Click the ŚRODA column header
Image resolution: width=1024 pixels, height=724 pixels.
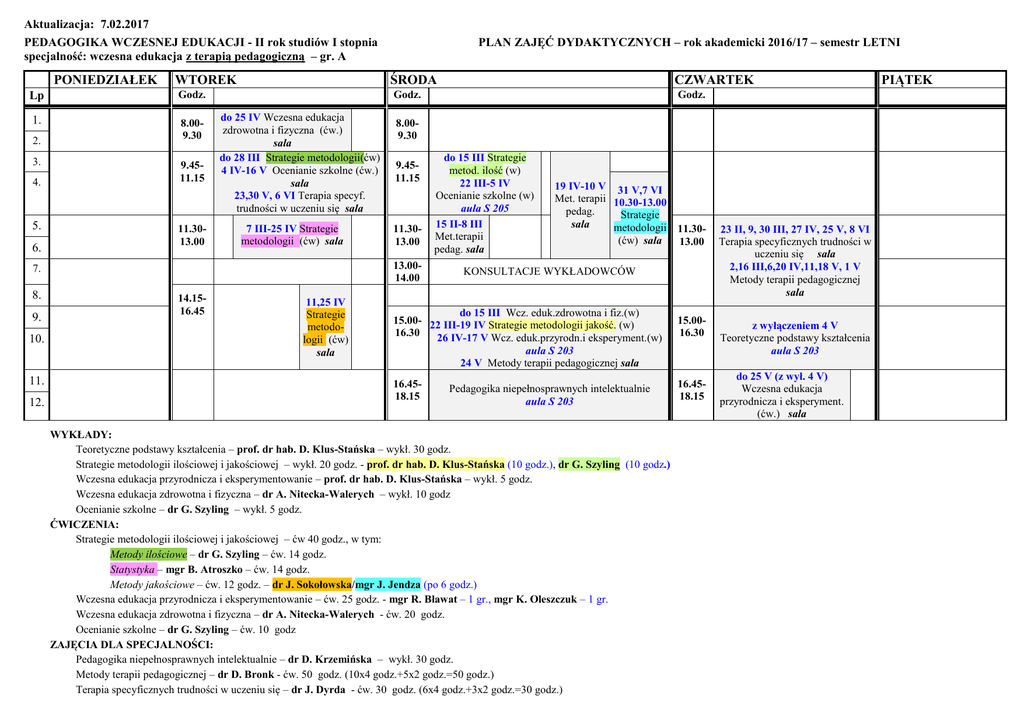[x=413, y=80]
